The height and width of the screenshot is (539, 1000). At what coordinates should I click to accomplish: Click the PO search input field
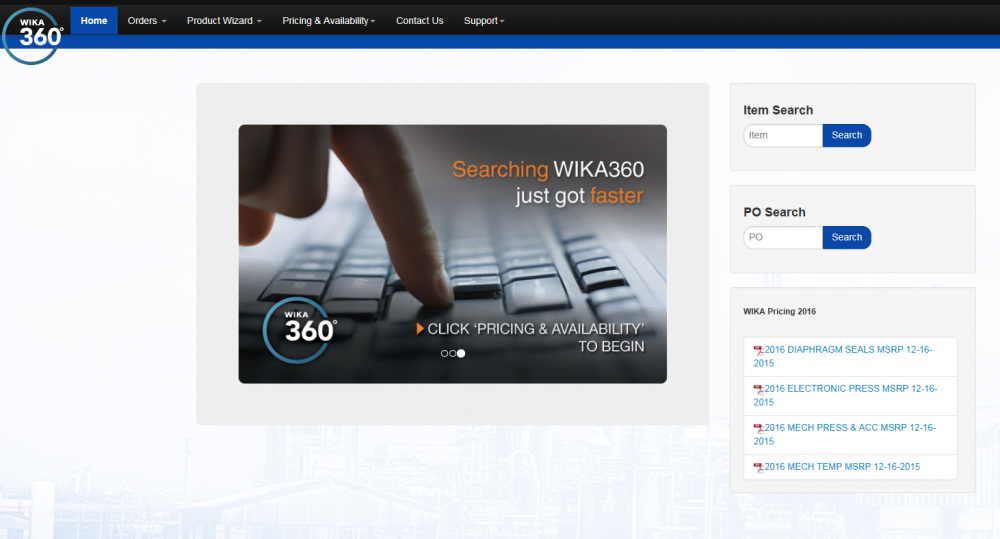[783, 237]
